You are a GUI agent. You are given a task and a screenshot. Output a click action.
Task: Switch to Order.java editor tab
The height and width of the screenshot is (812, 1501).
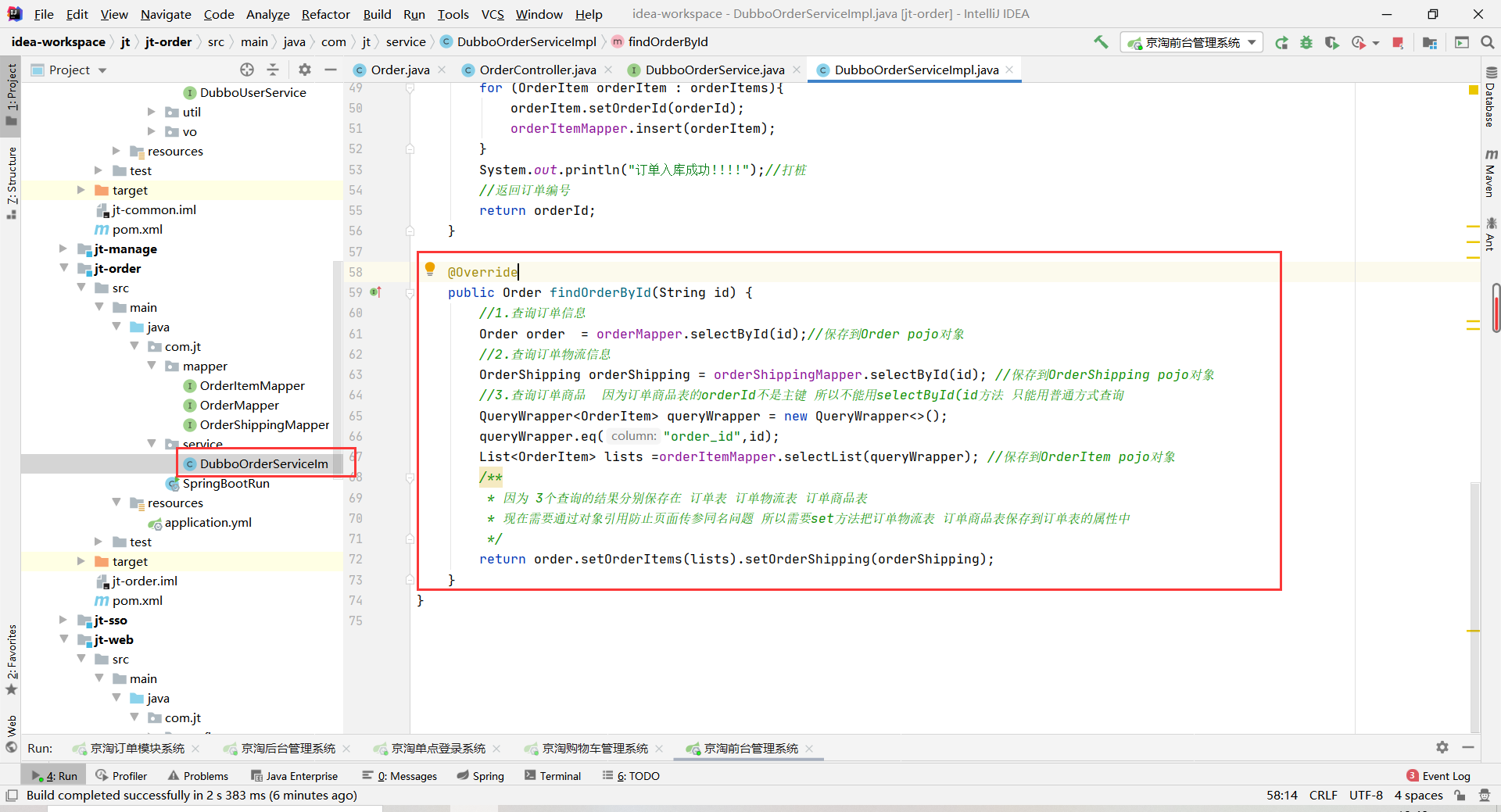pyautogui.click(x=399, y=70)
